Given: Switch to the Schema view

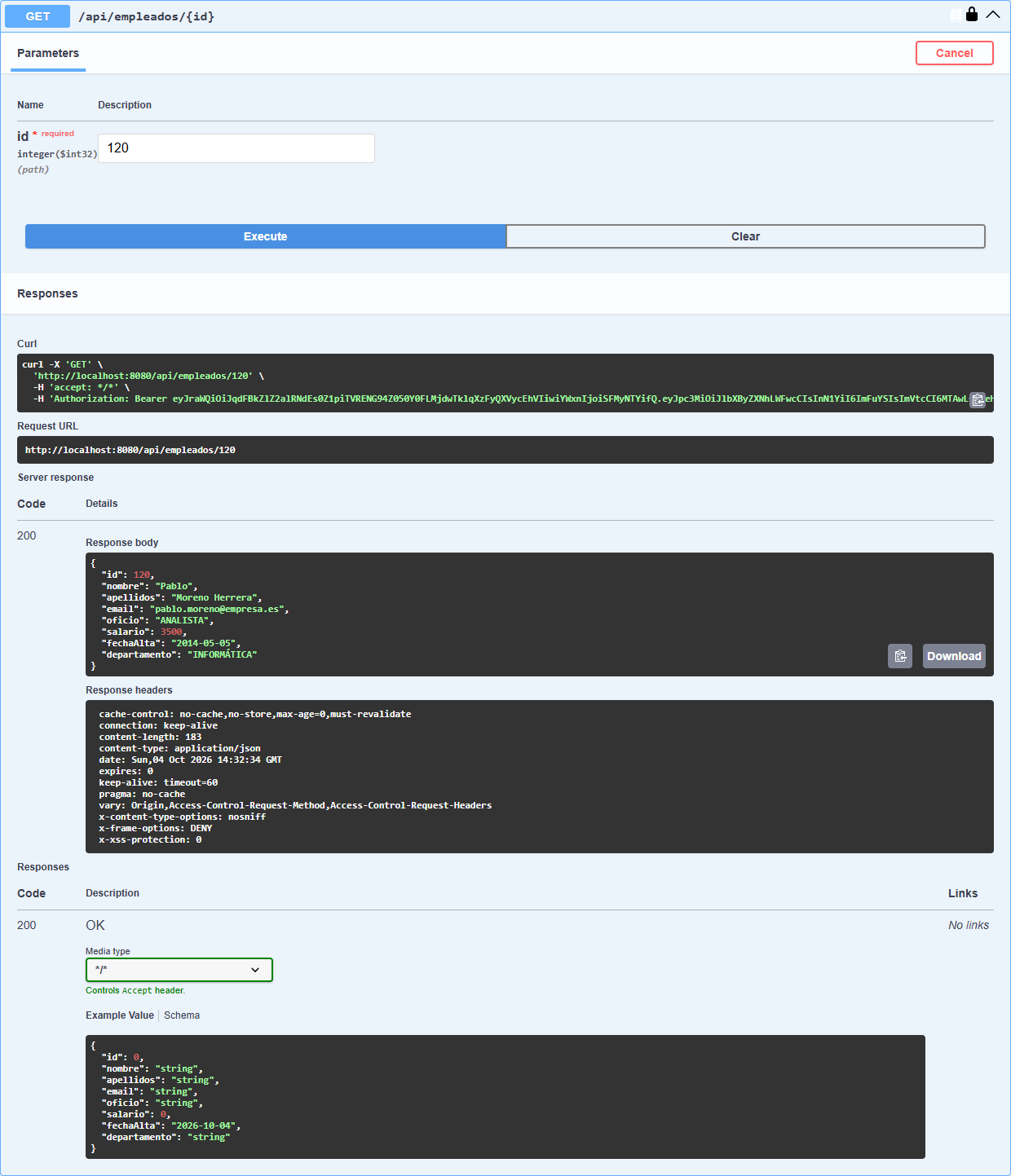Looking at the screenshot, I should [182, 1015].
